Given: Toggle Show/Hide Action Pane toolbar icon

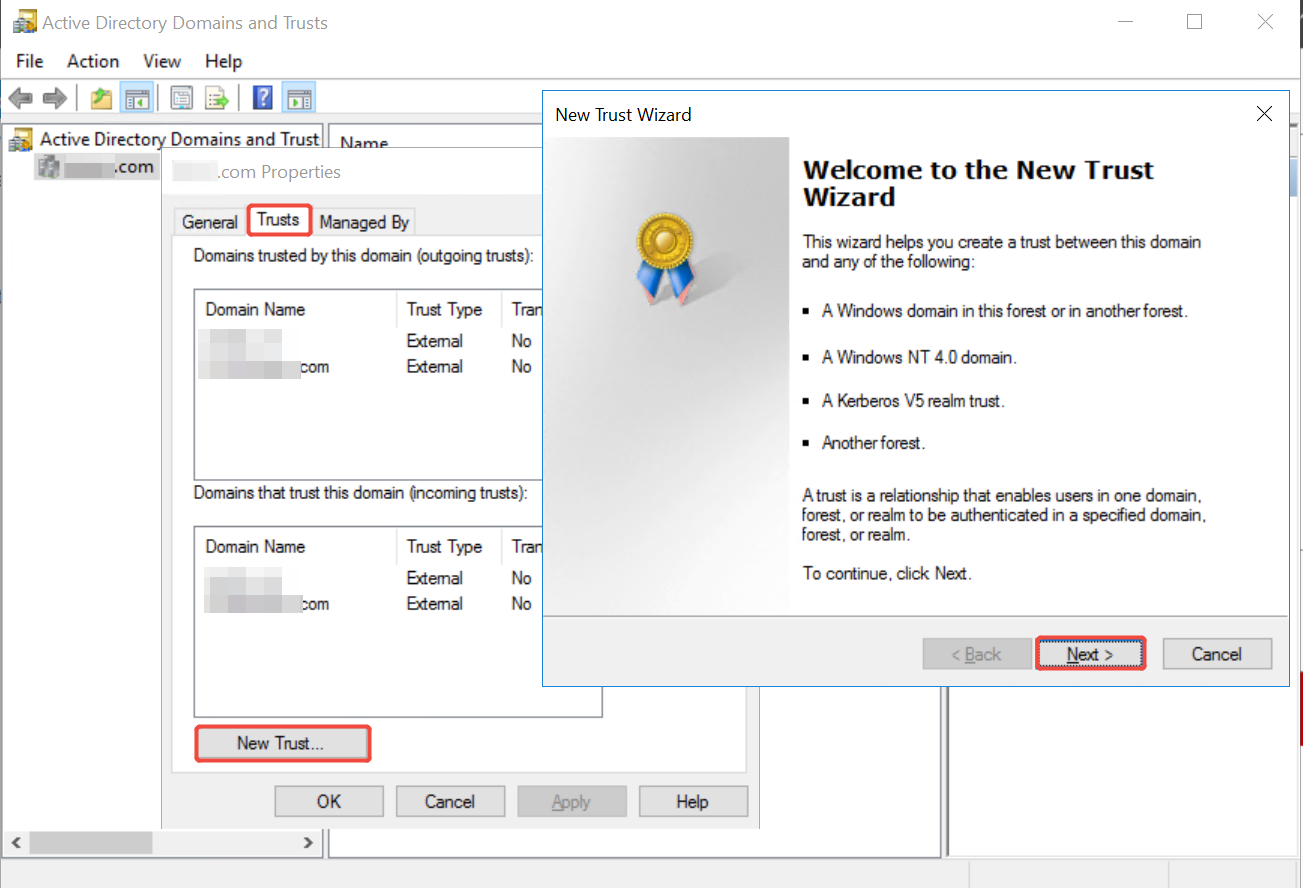Looking at the screenshot, I should [x=299, y=98].
